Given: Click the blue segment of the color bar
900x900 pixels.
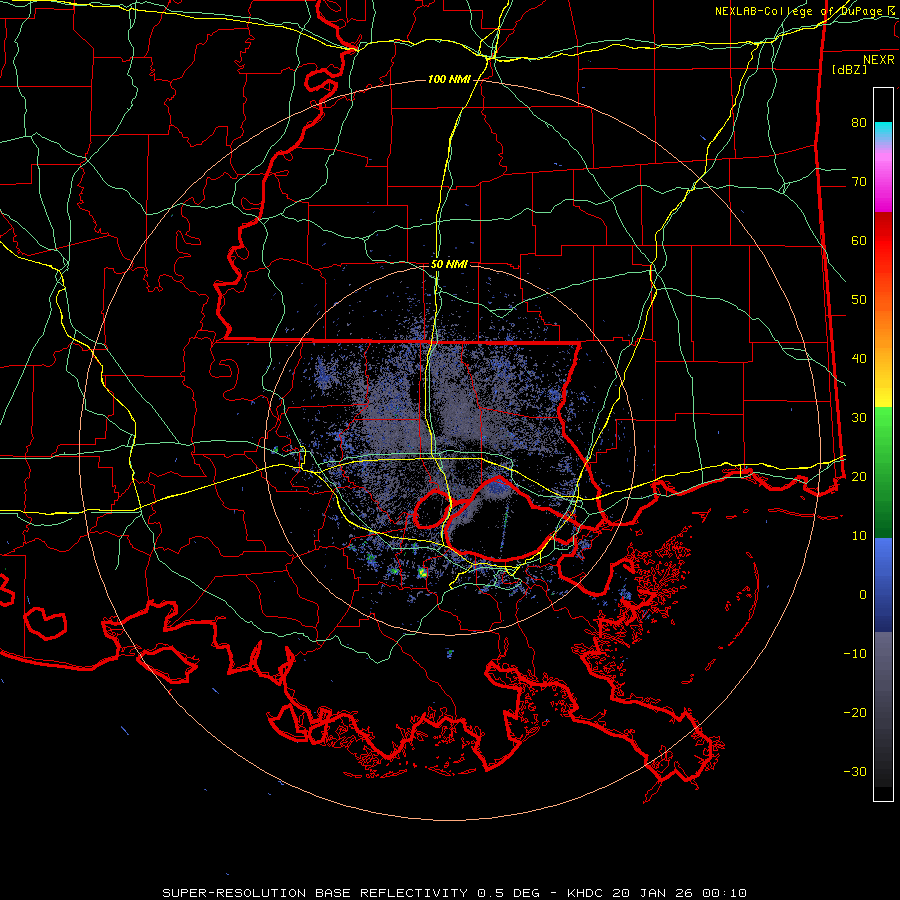Looking at the screenshot, I should (883, 585).
